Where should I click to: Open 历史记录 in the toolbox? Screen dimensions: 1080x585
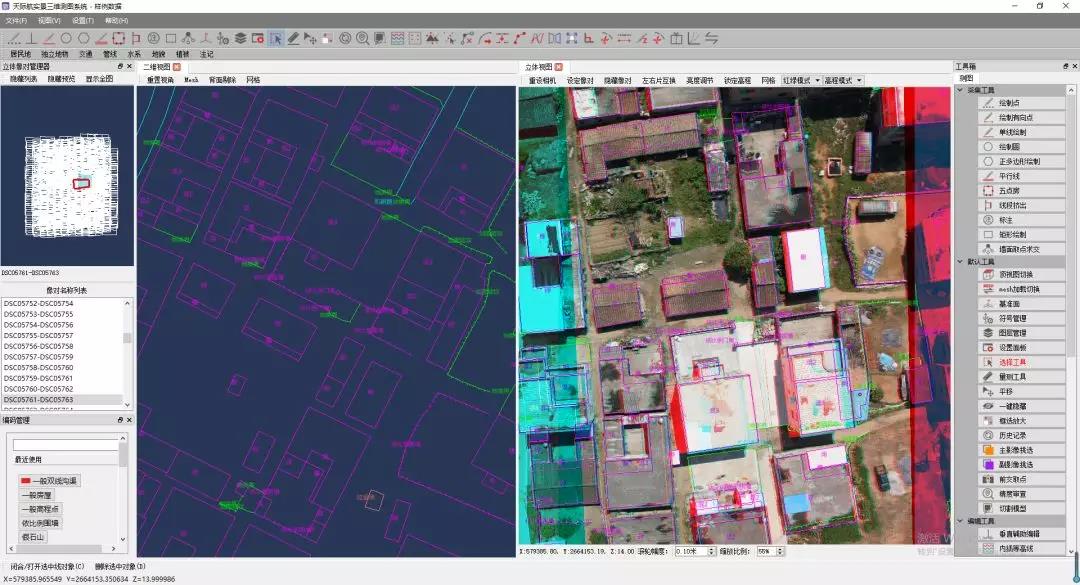coord(1012,435)
